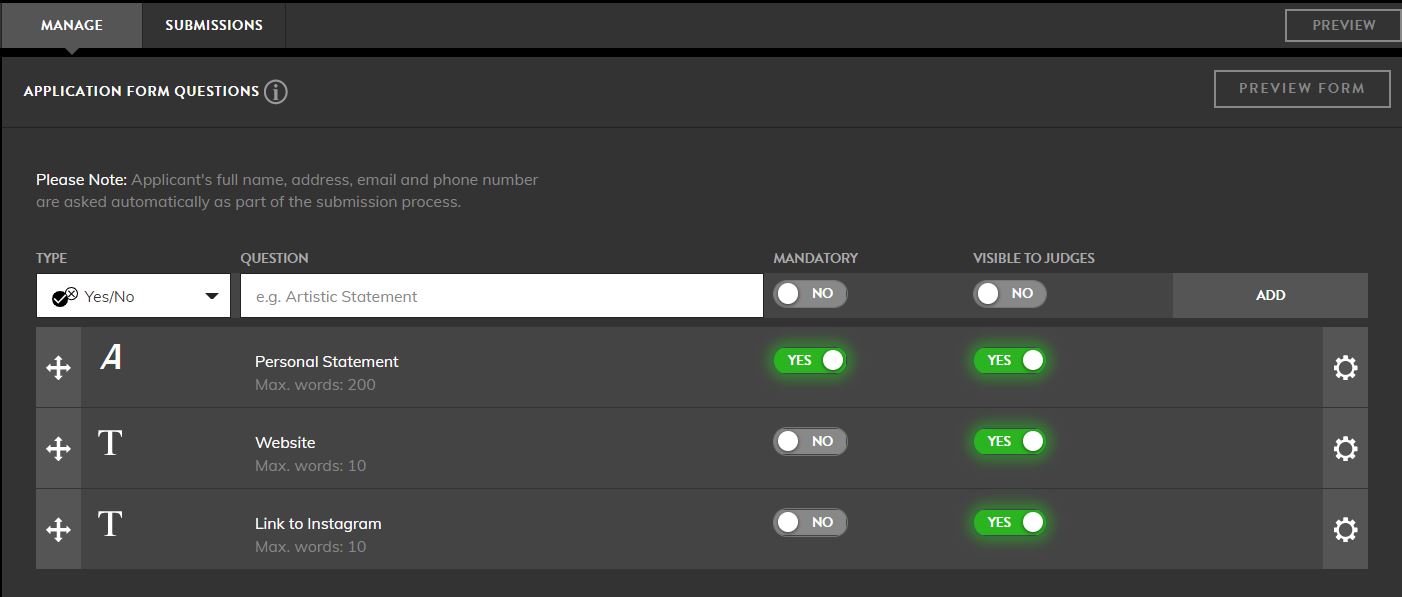The width and height of the screenshot is (1402, 597).
Task: Click the text type icon for Website
Action: (110, 442)
